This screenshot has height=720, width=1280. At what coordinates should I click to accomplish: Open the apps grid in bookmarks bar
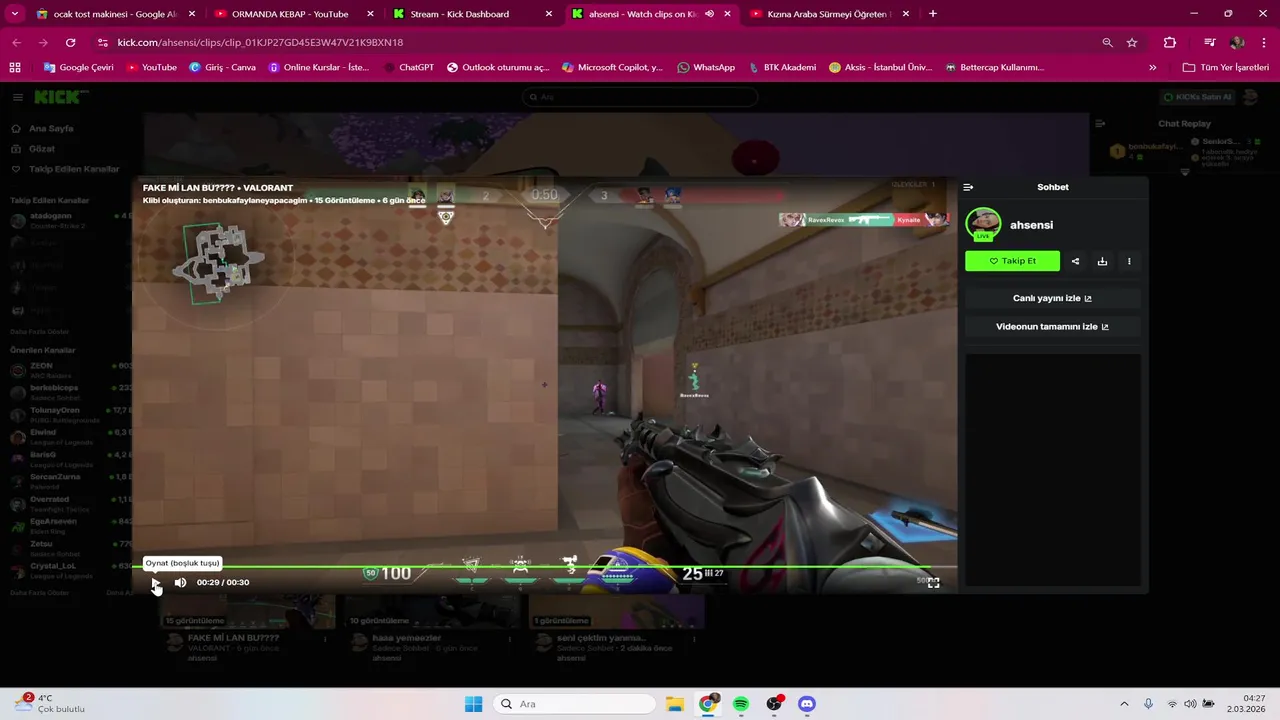[14, 67]
